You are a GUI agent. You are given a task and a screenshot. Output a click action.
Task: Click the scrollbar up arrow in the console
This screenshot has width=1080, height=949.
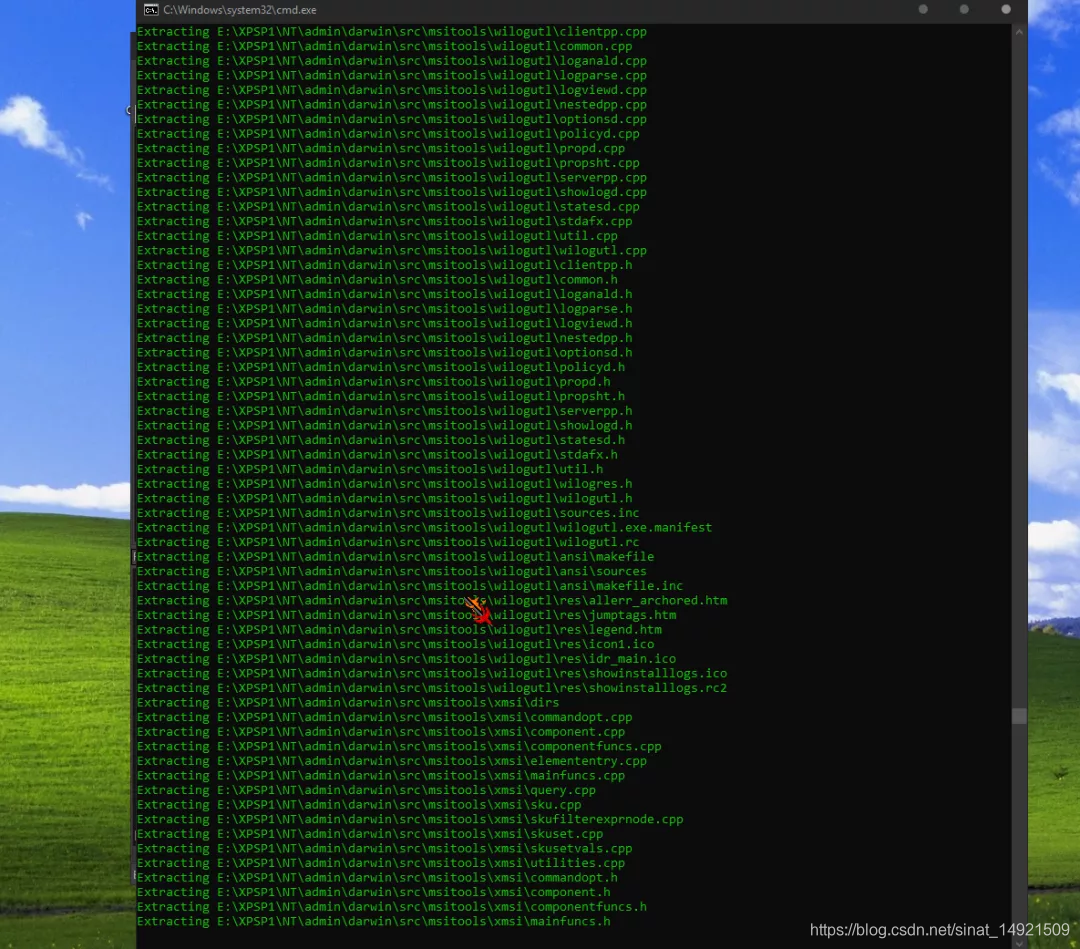(x=1019, y=32)
